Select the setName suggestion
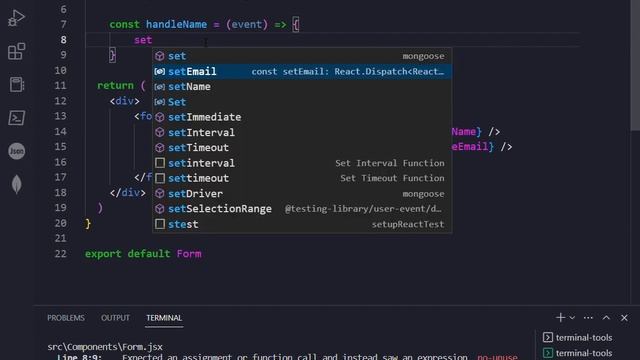The image size is (640, 360). tap(302, 87)
